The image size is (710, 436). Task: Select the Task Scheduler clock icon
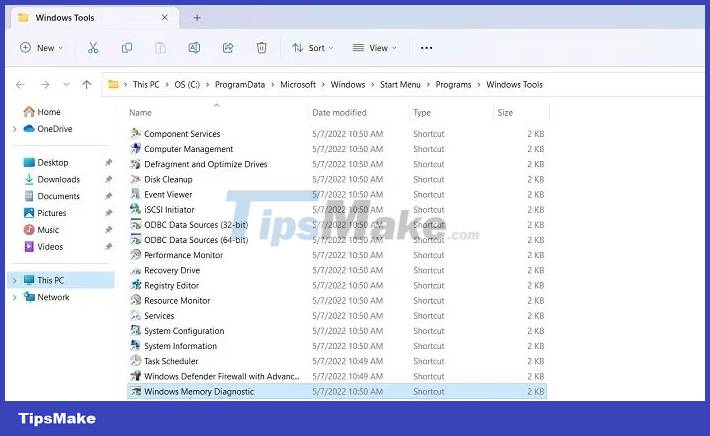pyautogui.click(x=135, y=361)
